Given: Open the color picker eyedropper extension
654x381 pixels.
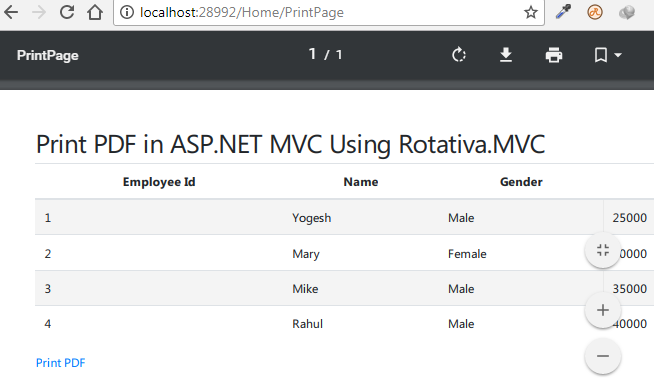Looking at the screenshot, I should 563,12.
